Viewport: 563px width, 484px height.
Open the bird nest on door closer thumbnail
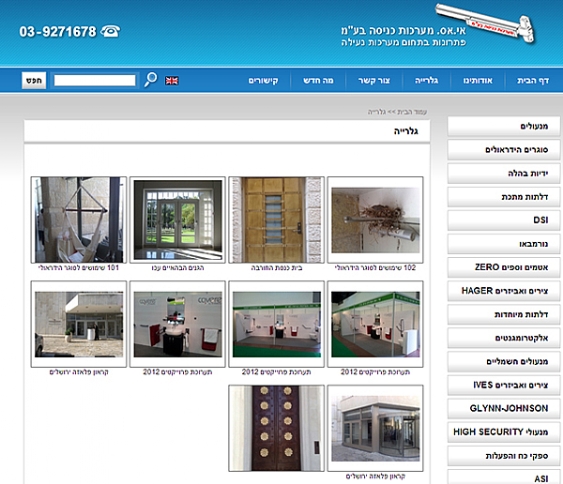coord(375,220)
